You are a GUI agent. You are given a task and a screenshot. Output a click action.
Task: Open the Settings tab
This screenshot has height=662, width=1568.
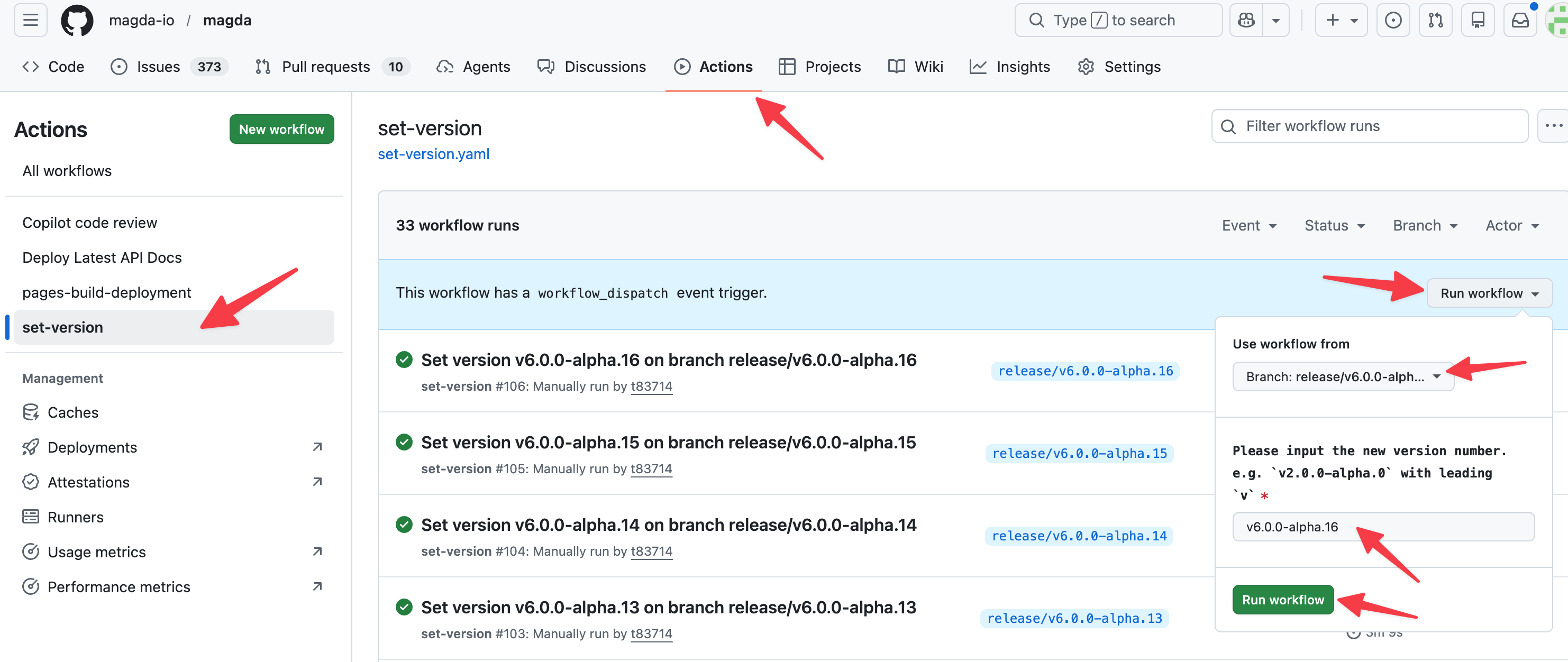click(x=1119, y=66)
